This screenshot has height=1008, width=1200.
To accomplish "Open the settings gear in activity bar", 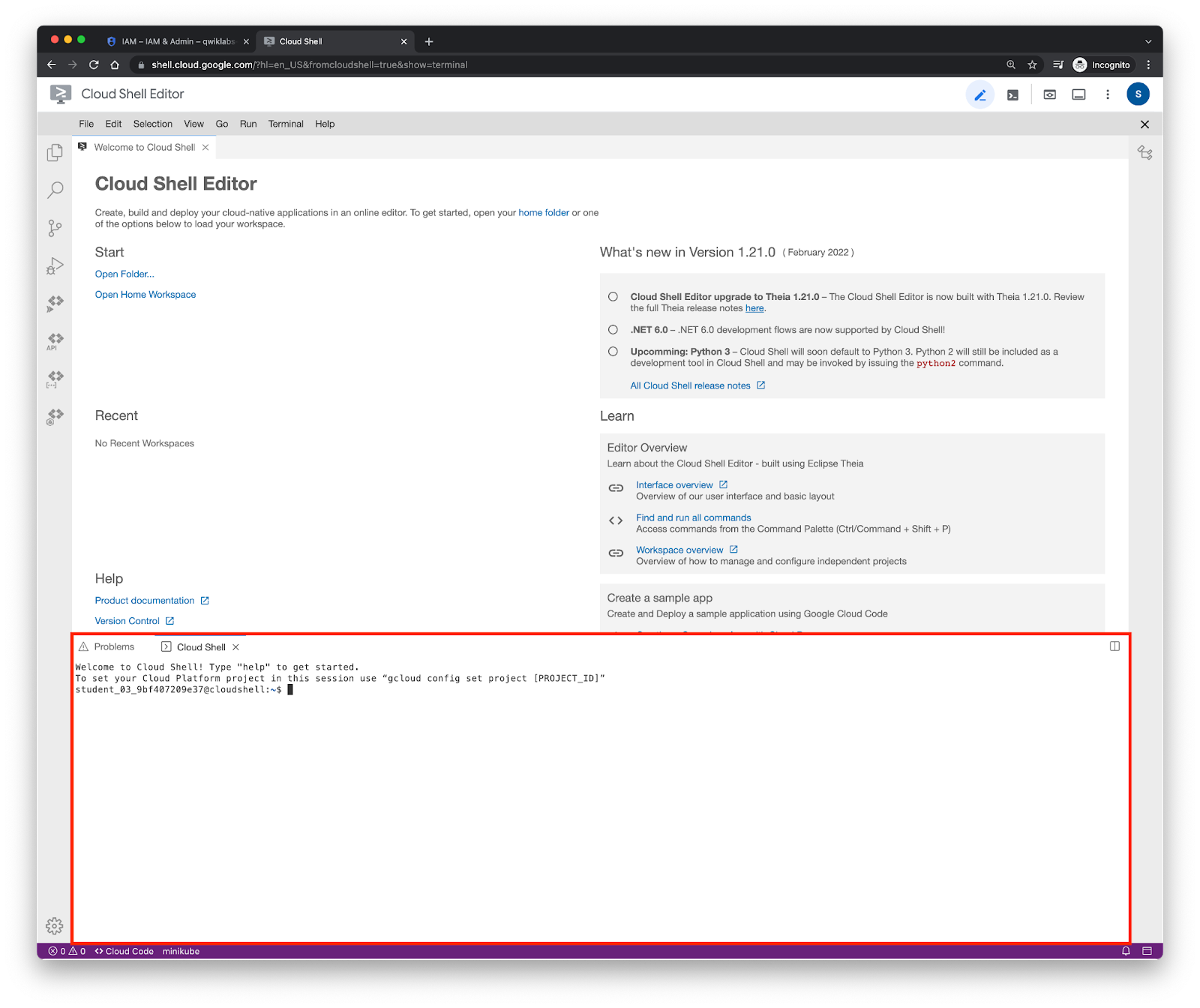I will pyautogui.click(x=55, y=926).
